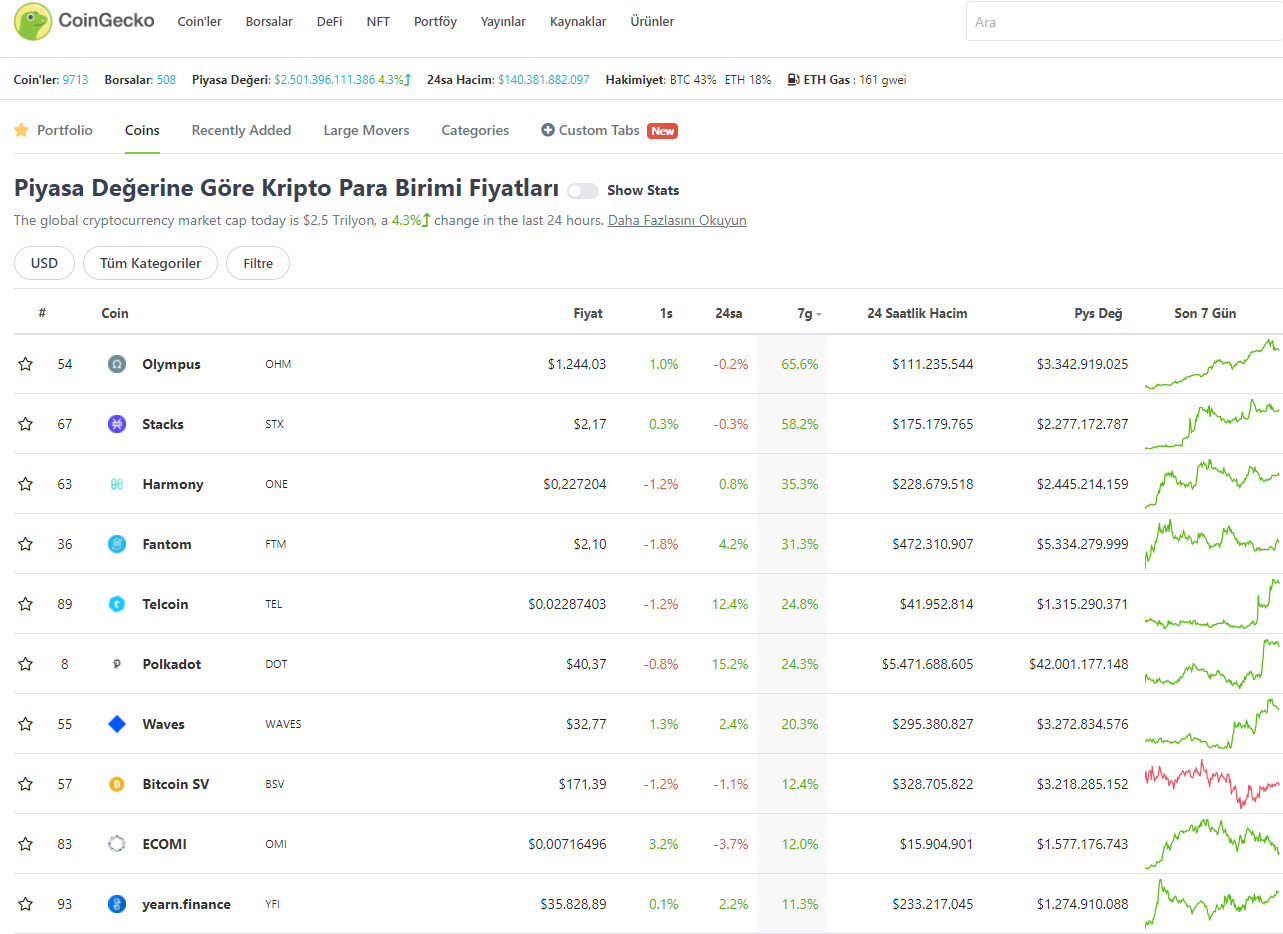Favorite Olympus with its star icon
This screenshot has width=1283, height=934.
[x=25, y=364]
